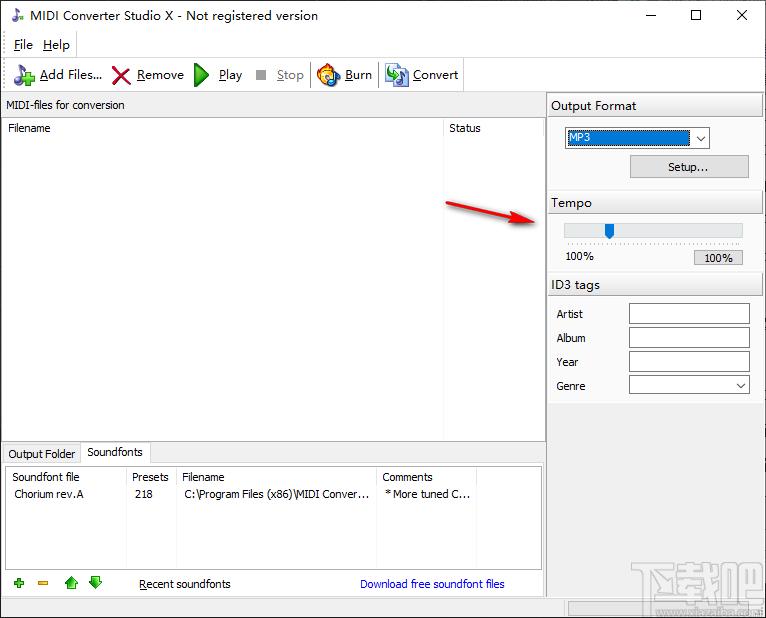The height and width of the screenshot is (618, 766).
Task: Move soundfont up with the green up arrow
Action: click(x=71, y=582)
